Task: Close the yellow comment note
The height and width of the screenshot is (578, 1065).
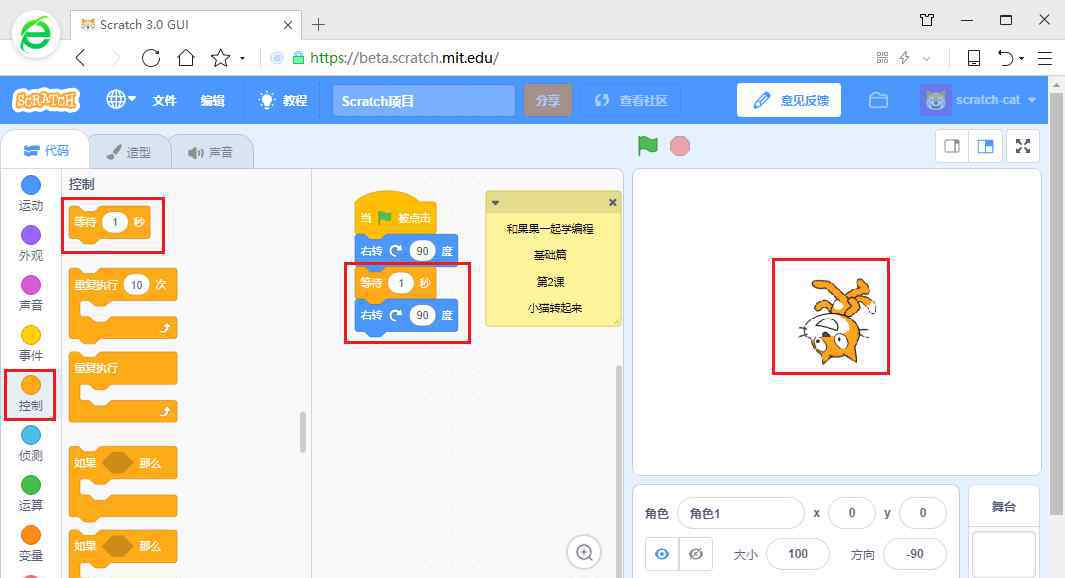Action: (x=612, y=202)
